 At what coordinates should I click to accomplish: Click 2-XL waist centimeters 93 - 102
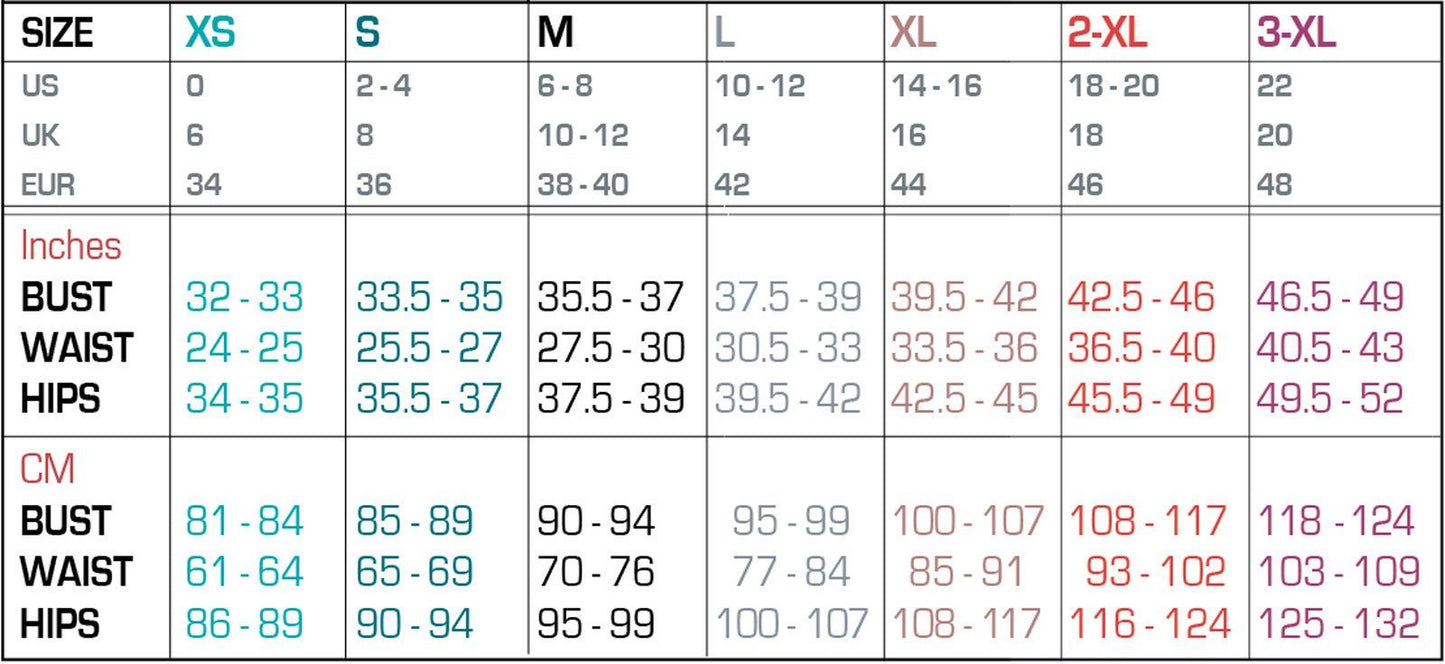[x=1155, y=572]
